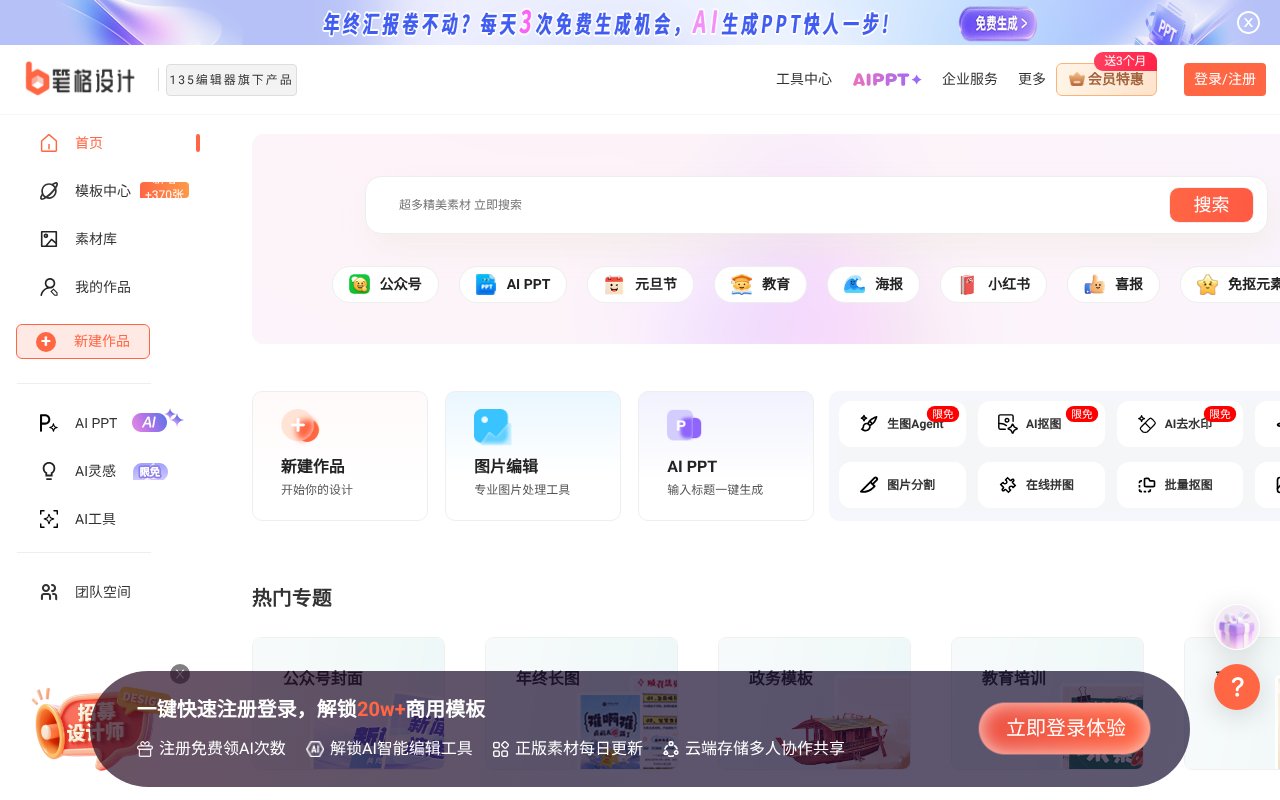The width and height of the screenshot is (1280, 800).
Task: Open the 小红书 template category
Action: tap(994, 284)
